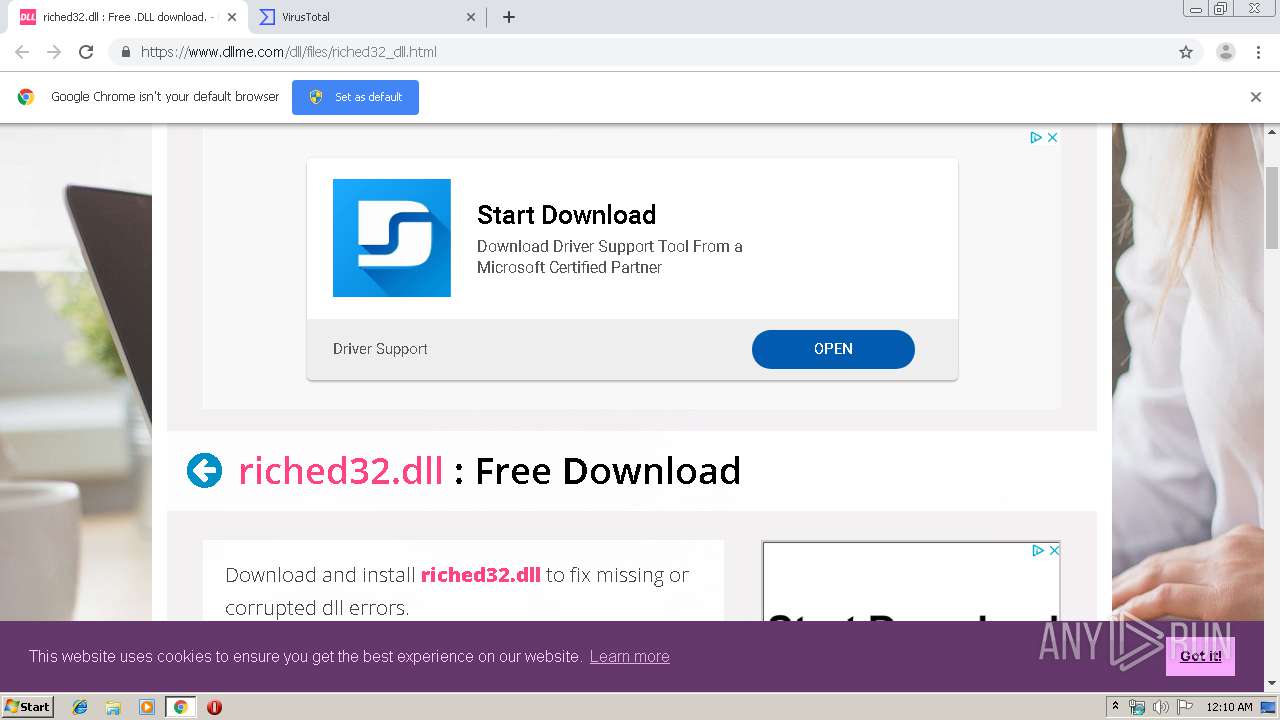Set Chrome as default browser
The width and height of the screenshot is (1280, 720).
[355, 97]
